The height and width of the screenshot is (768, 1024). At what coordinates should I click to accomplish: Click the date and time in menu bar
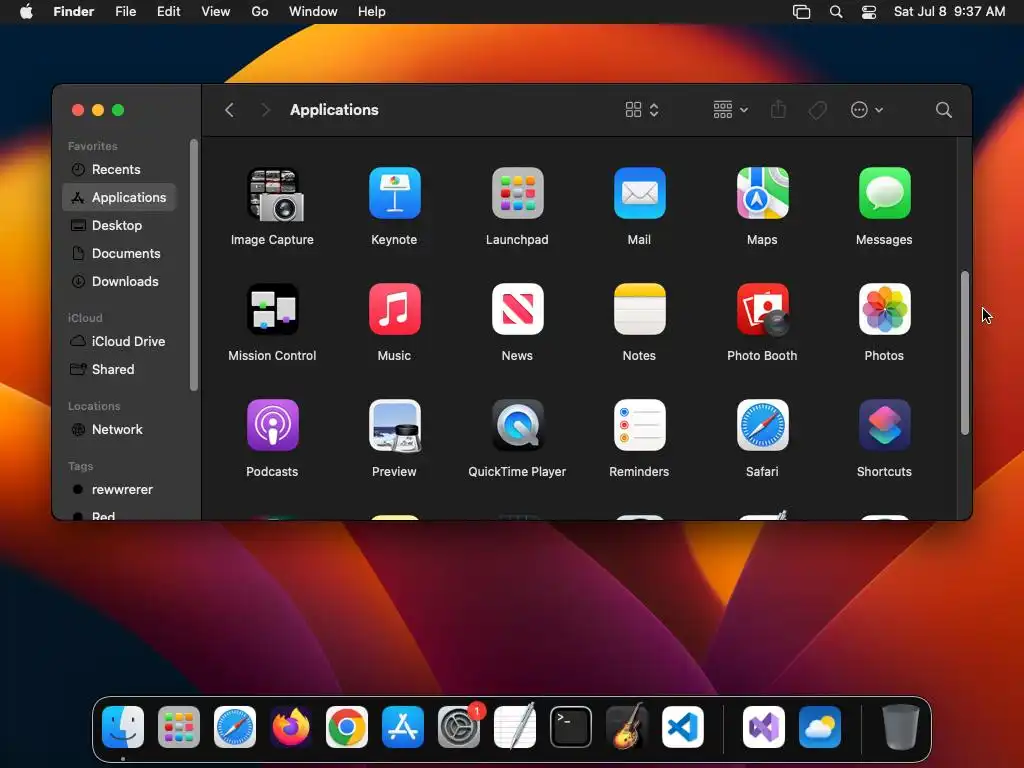(949, 12)
